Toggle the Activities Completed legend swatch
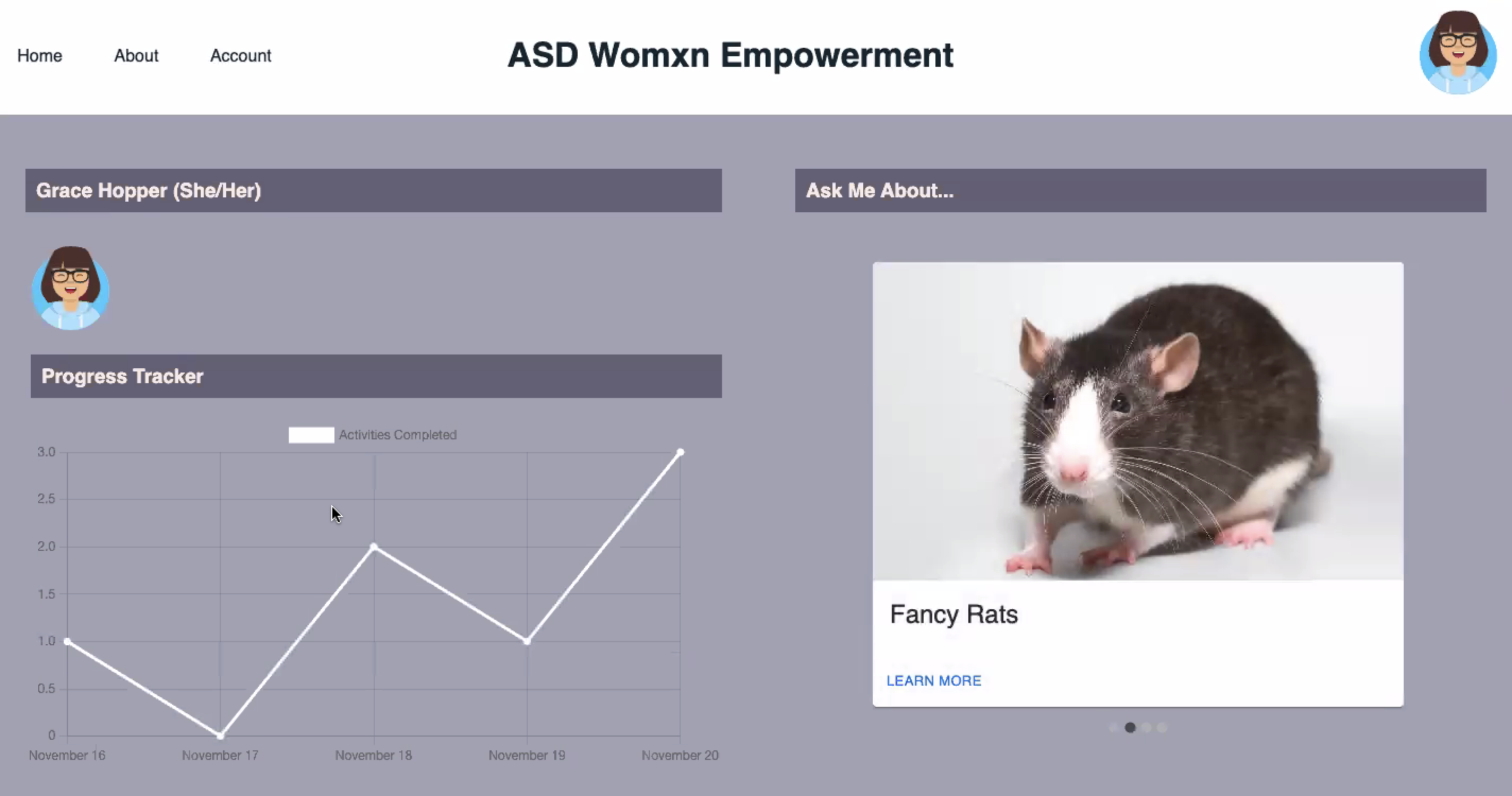The width and height of the screenshot is (1512, 796). click(311, 435)
